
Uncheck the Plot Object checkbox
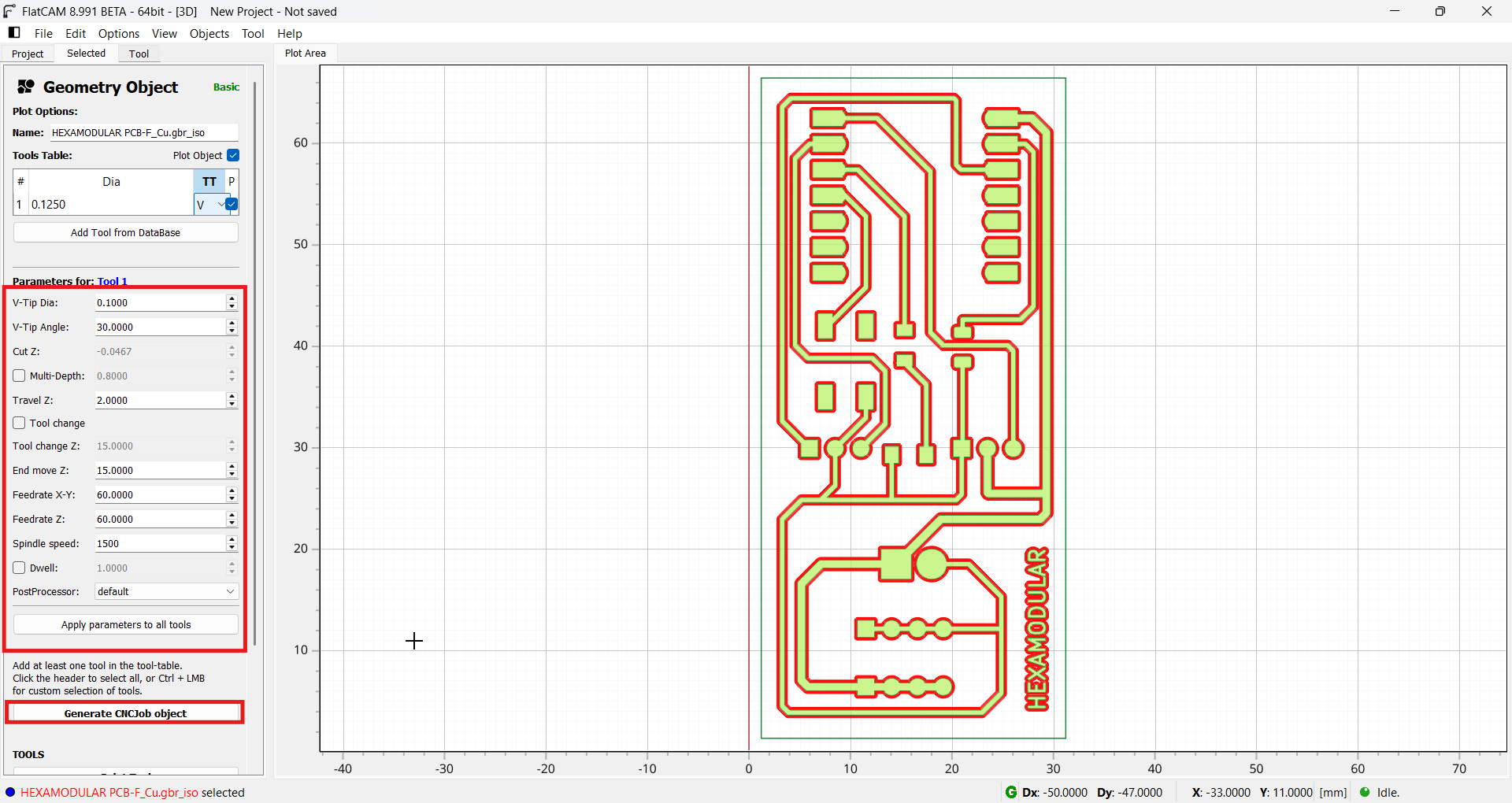[x=233, y=155]
